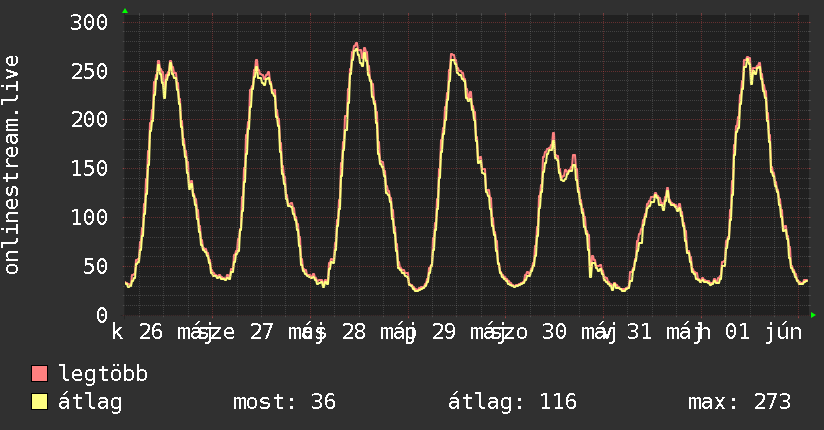Viewport: 824px width, 430px height.
Task: Click the 0 label at y-axis origin
Action: 102,315
